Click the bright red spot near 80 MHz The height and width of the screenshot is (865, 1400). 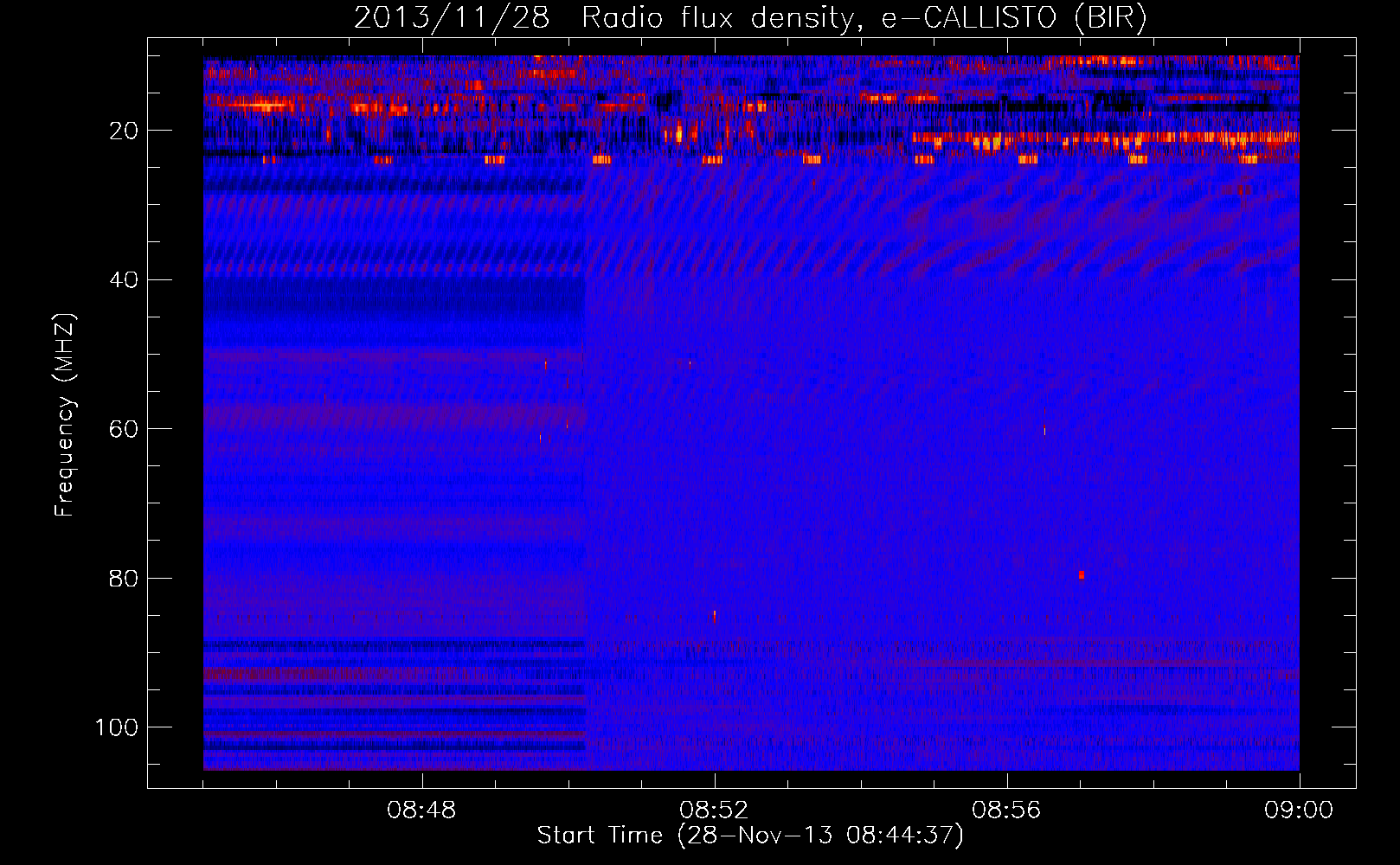click(1082, 575)
